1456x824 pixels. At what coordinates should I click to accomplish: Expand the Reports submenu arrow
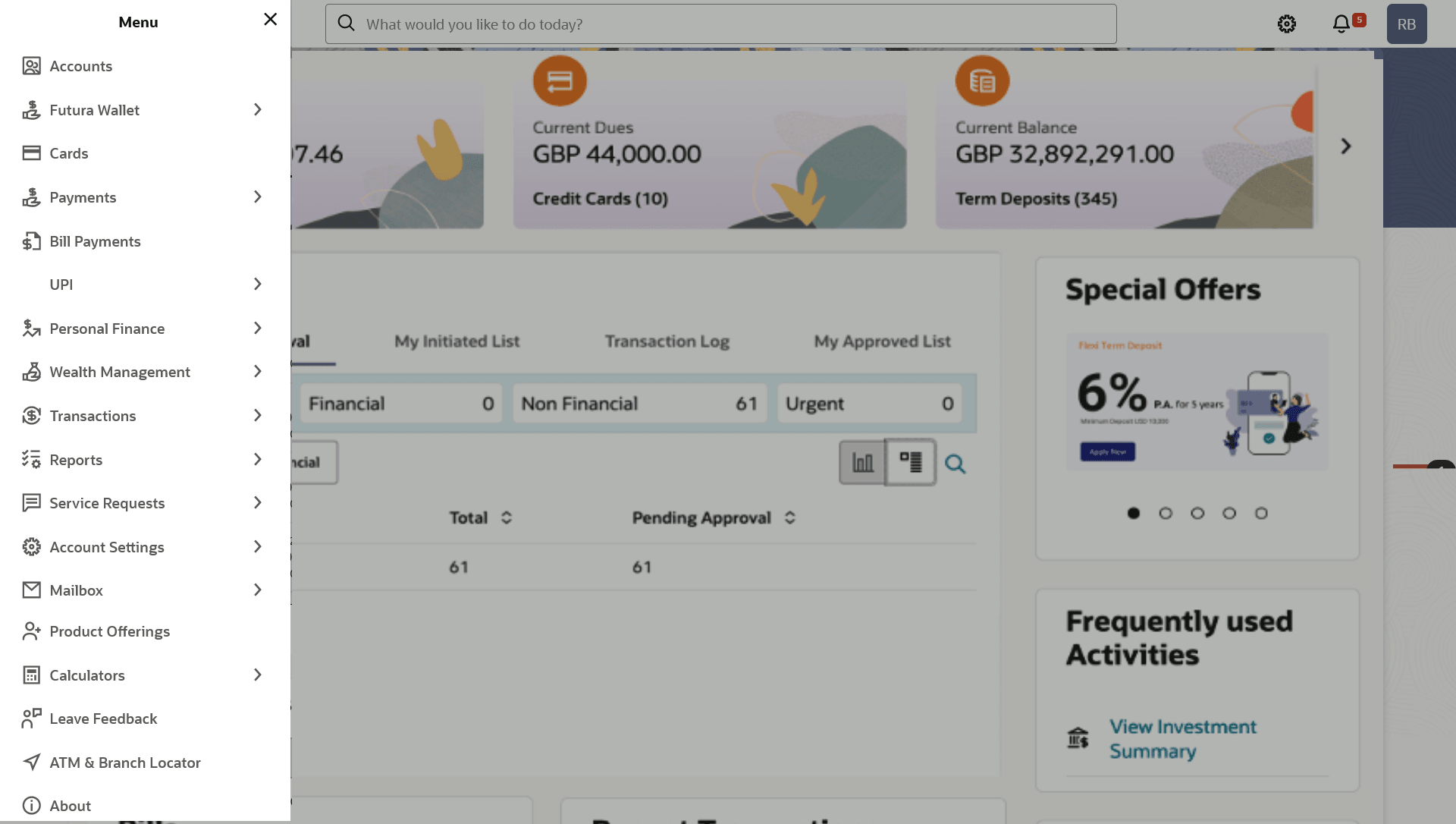(x=257, y=460)
